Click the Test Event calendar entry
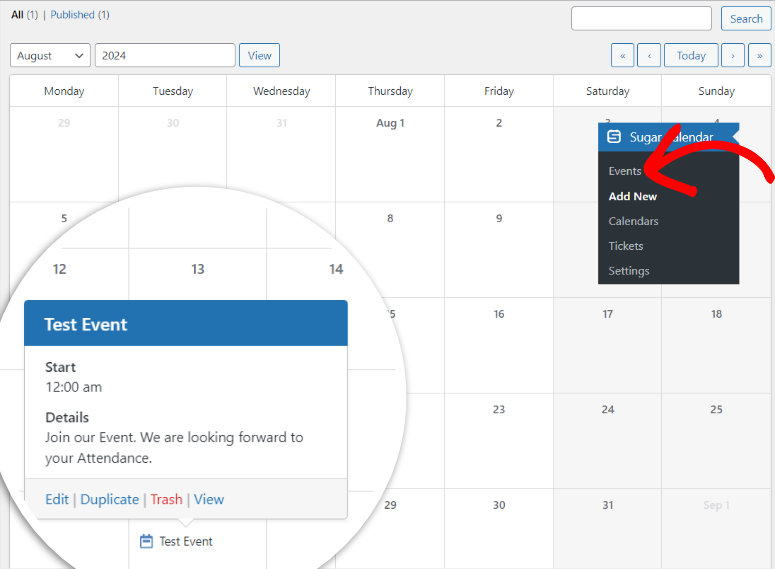Image resolution: width=775 pixels, height=569 pixels. [176, 541]
